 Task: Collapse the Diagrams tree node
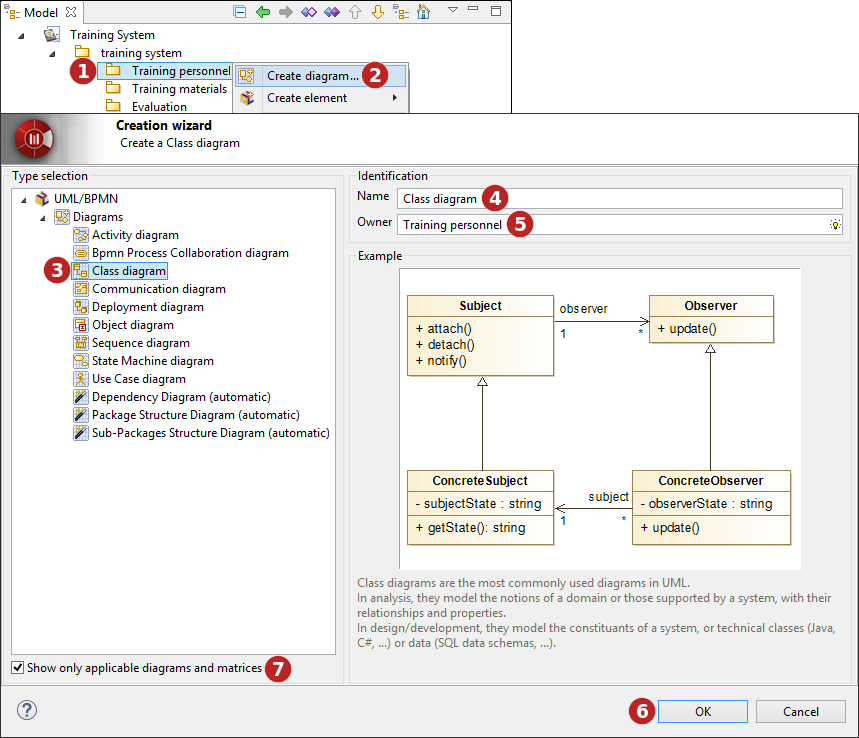(x=42, y=217)
